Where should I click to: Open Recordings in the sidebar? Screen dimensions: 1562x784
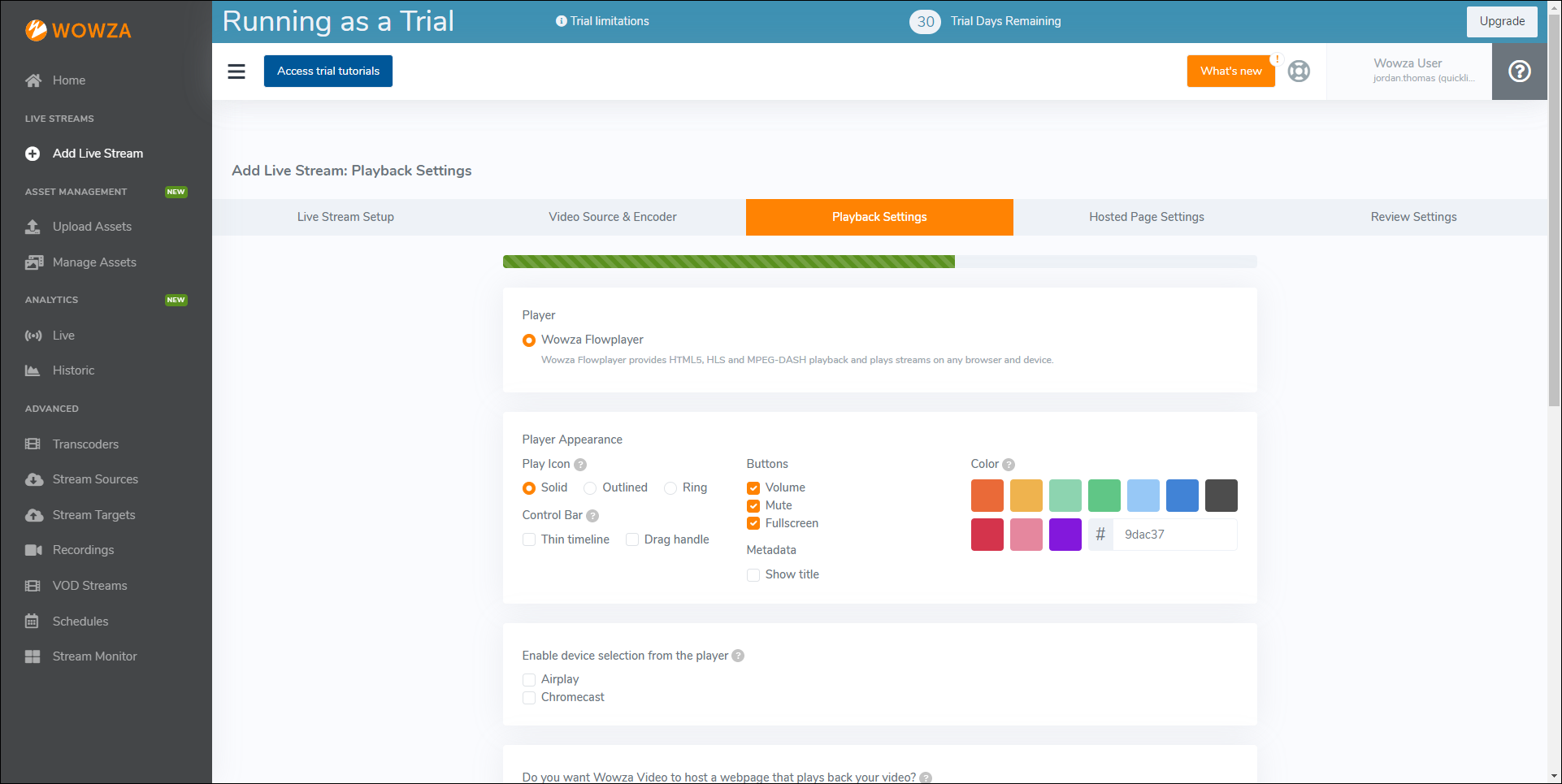click(x=83, y=550)
